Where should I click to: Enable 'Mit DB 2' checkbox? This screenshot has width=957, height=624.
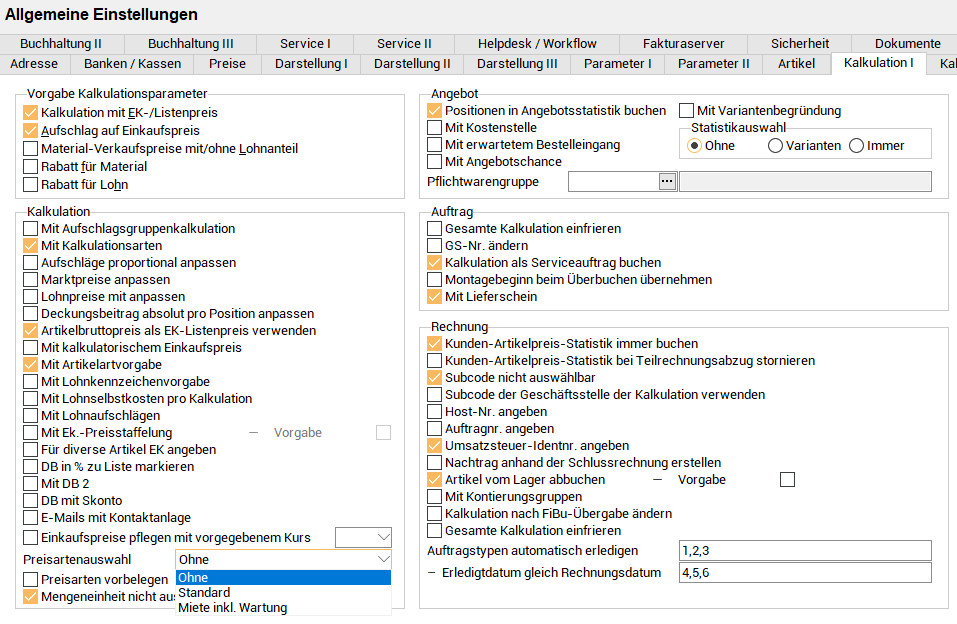pos(31,484)
